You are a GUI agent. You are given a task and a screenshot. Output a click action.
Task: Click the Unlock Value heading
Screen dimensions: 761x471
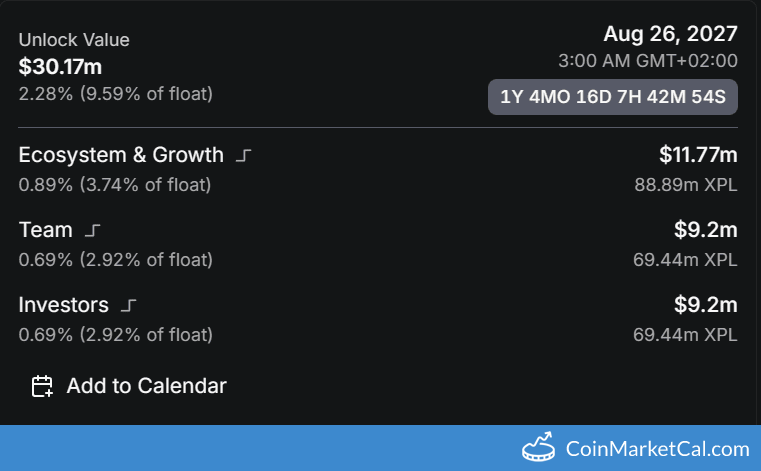(x=74, y=40)
